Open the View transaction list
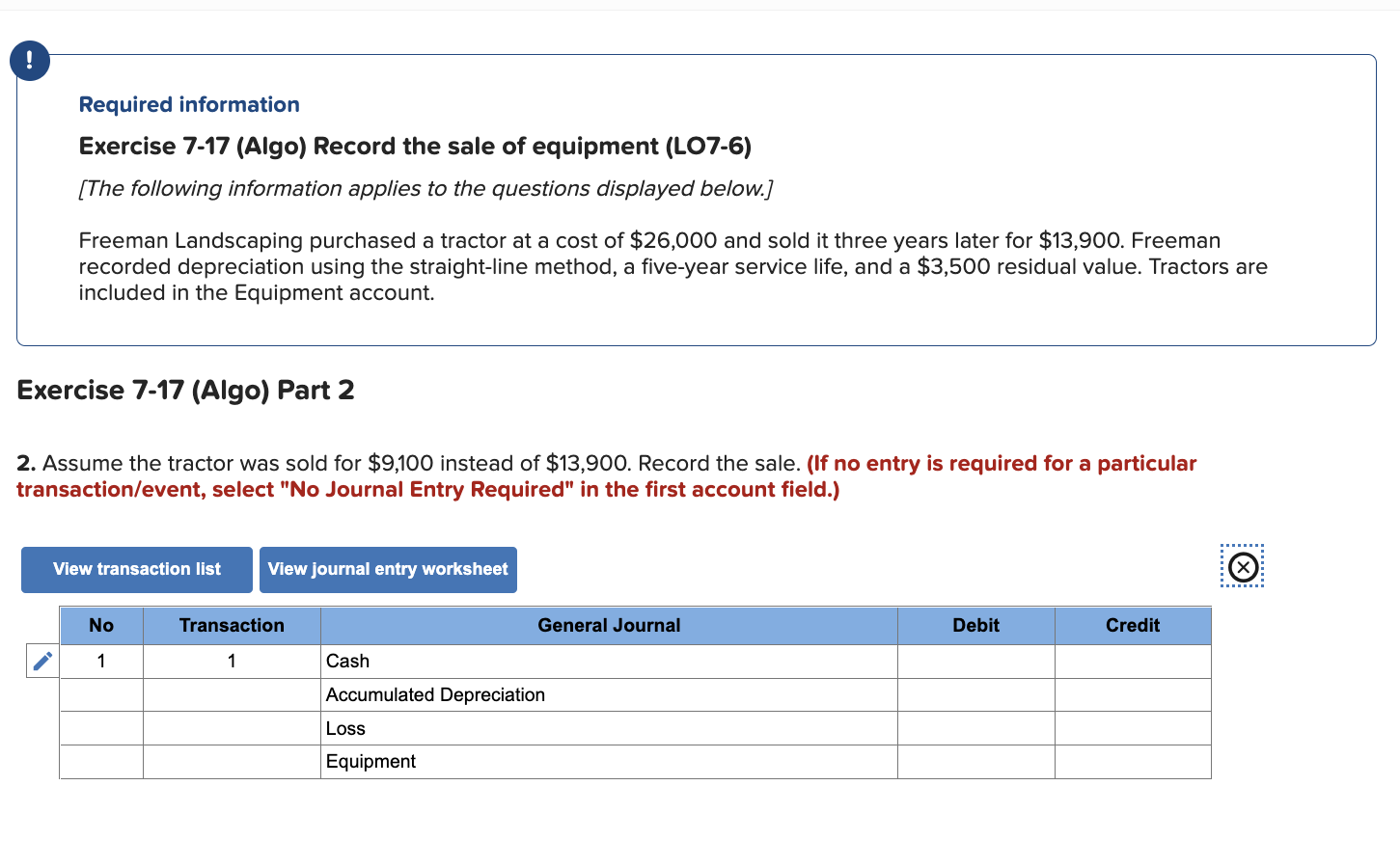 (136, 569)
